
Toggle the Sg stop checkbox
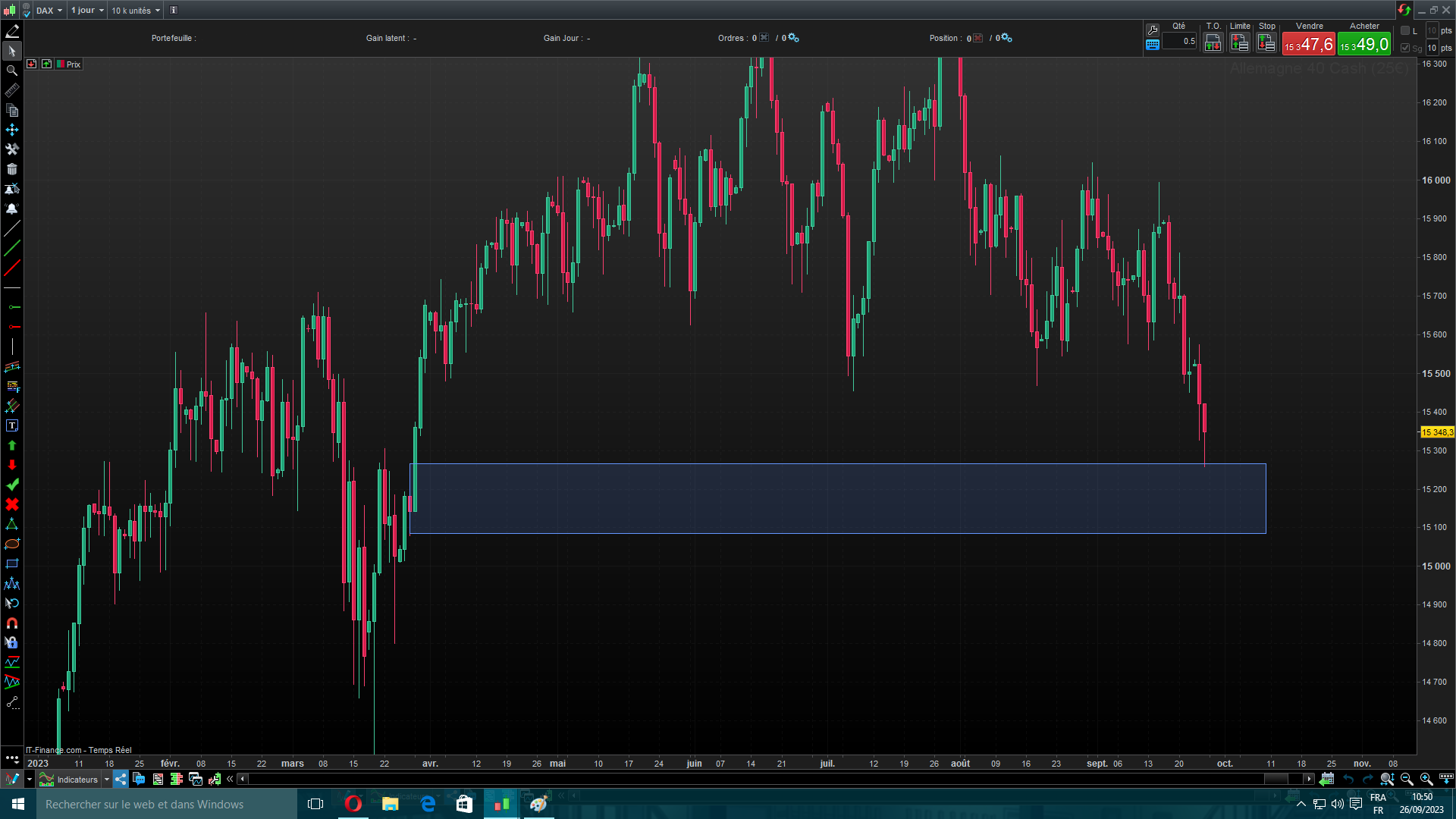pyautogui.click(x=1405, y=48)
